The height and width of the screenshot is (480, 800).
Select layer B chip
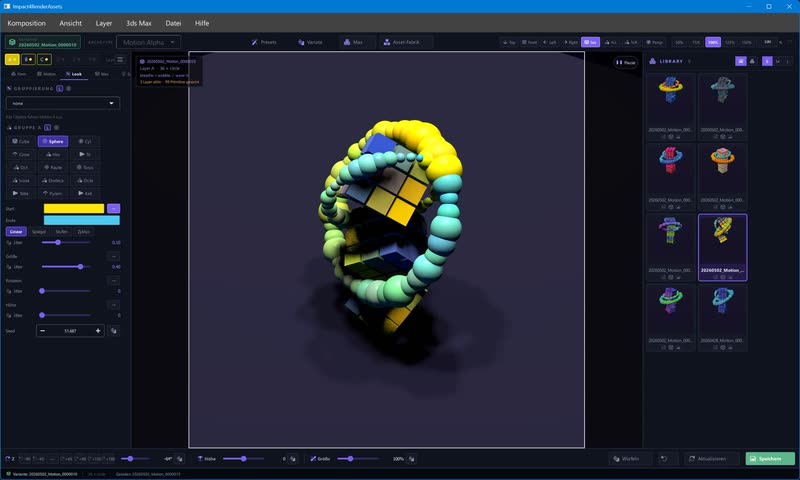(x=28, y=60)
